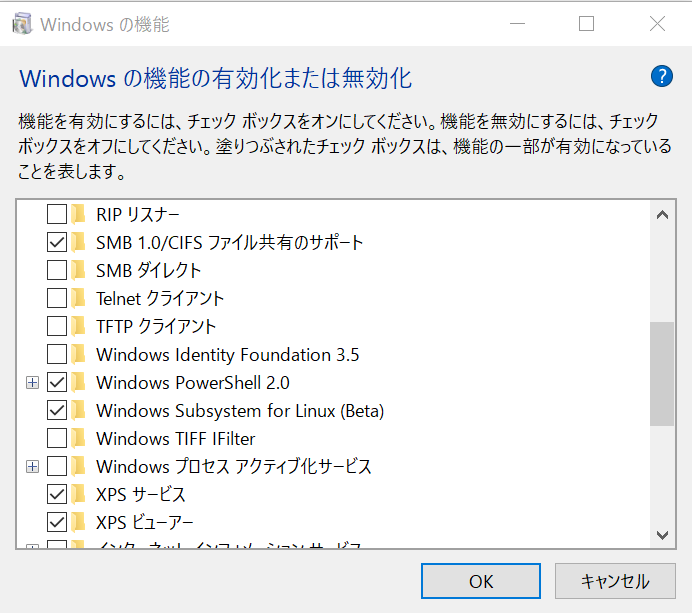Check the TFTP クライアント checkbox
Viewport: 692px width, 613px height.
pos(57,326)
